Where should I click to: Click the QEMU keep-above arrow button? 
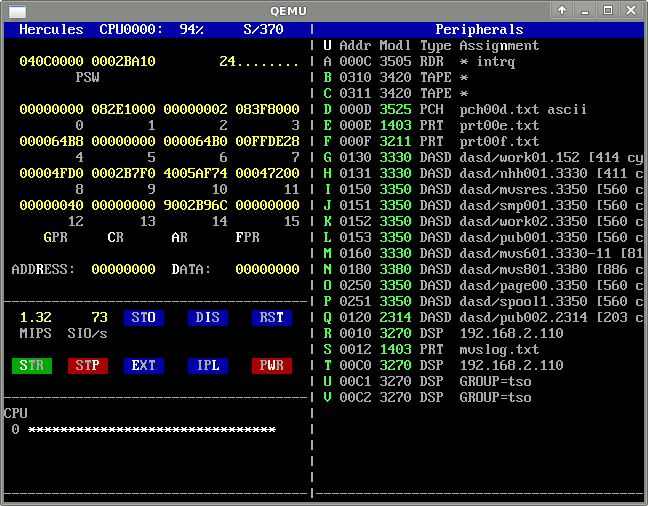(562, 10)
